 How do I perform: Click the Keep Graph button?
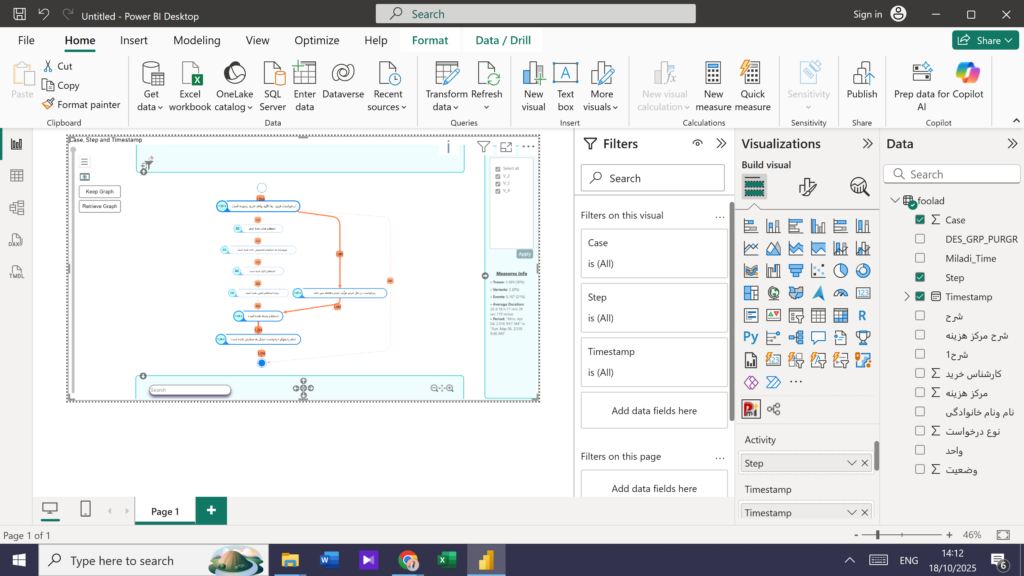coord(99,191)
